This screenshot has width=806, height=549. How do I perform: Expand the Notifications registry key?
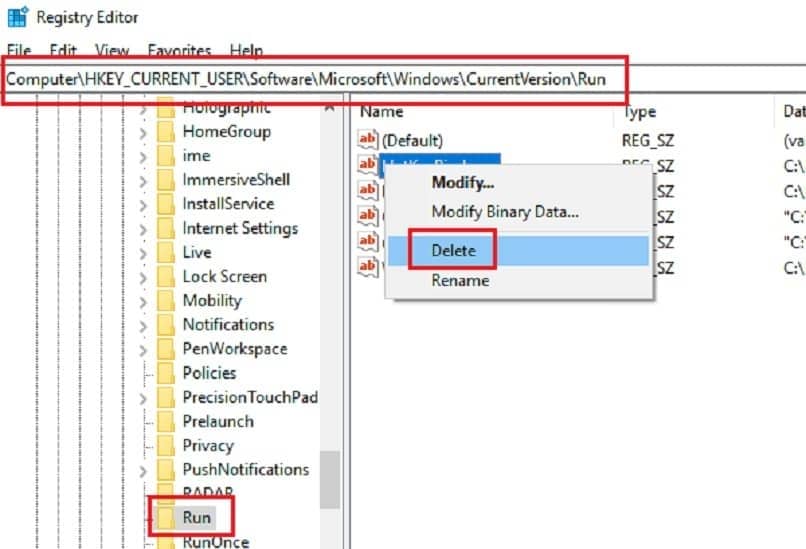tap(144, 325)
